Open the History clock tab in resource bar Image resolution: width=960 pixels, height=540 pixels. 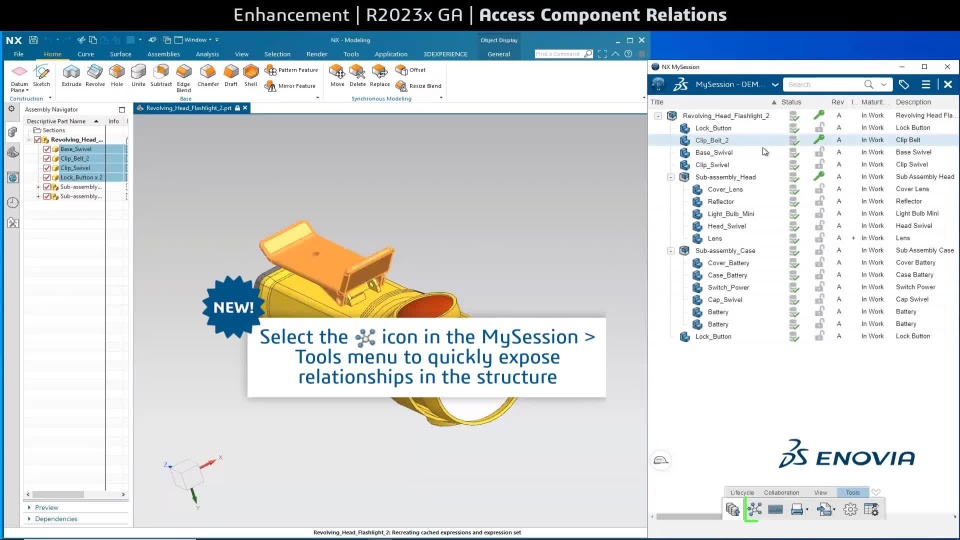pyautogui.click(x=13, y=203)
